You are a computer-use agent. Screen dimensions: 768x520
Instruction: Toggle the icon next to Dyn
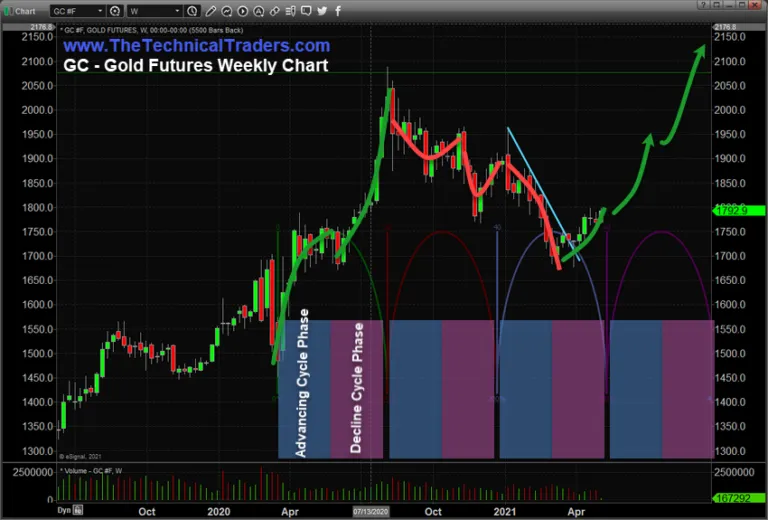78,510
